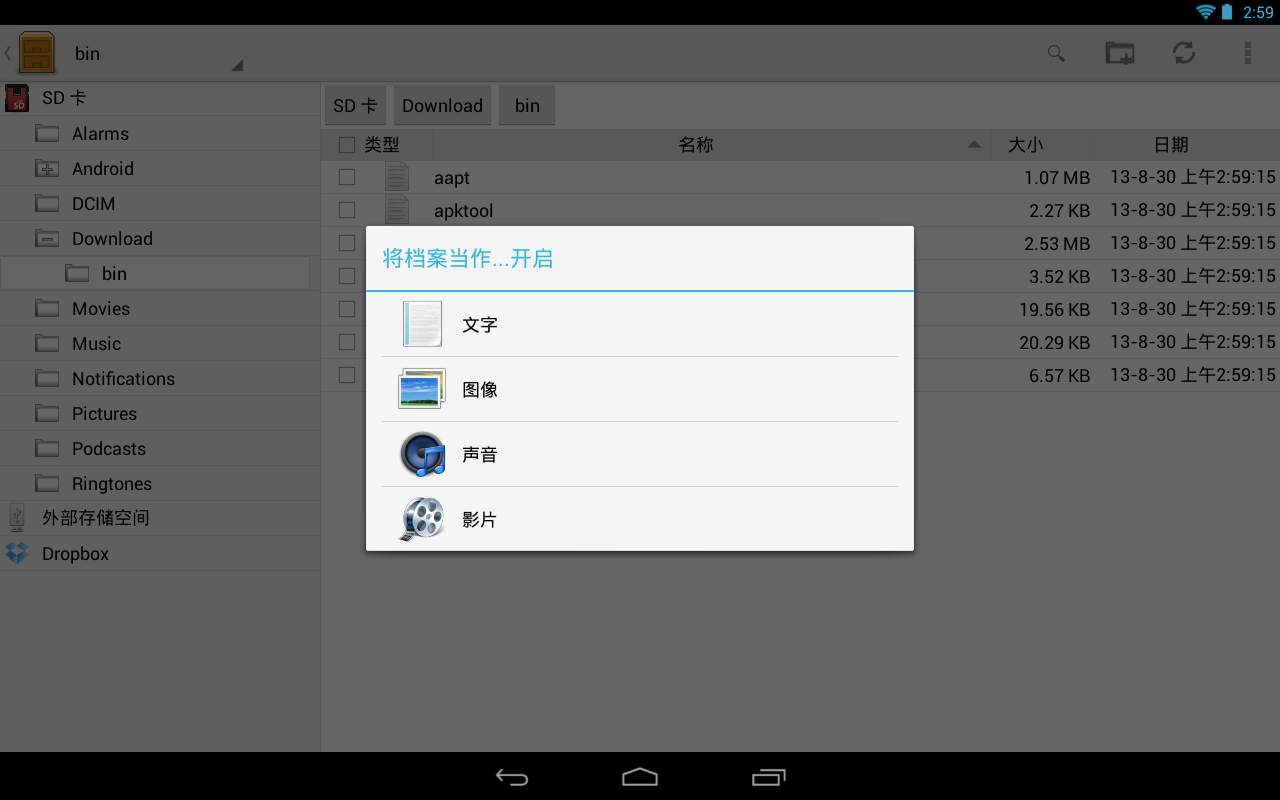Viewport: 1280px width, 800px height.
Task: Click the bin breadcrumb button
Action: [527, 105]
